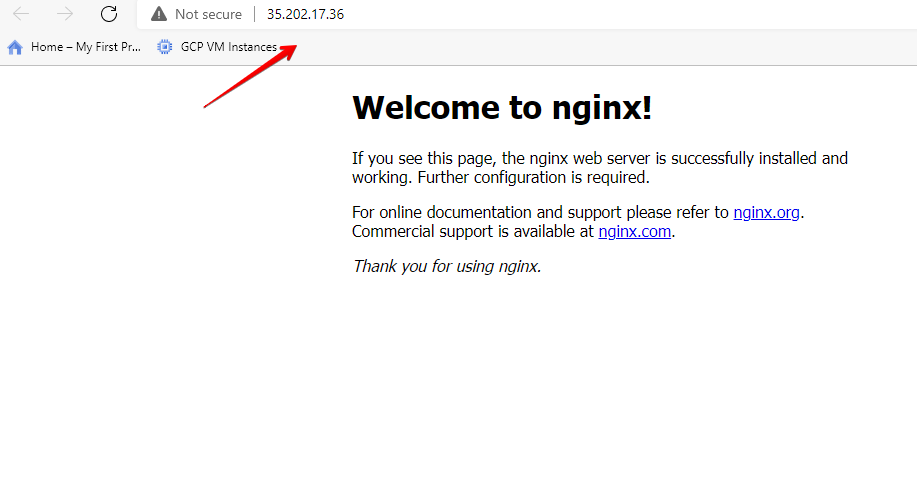Click the home icon of Home bookmark
Image resolution: width=917 pixels, height=481 pixels.
pyautogui.click(x=15, y=47)
